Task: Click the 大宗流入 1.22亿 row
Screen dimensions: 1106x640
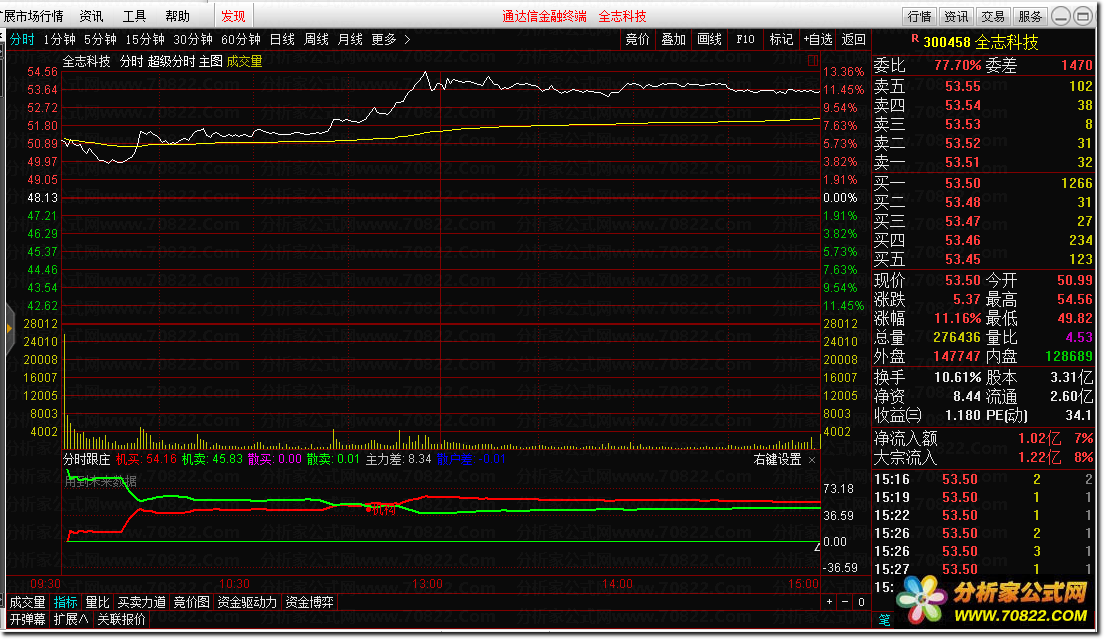Action: [x=983, y=457]
